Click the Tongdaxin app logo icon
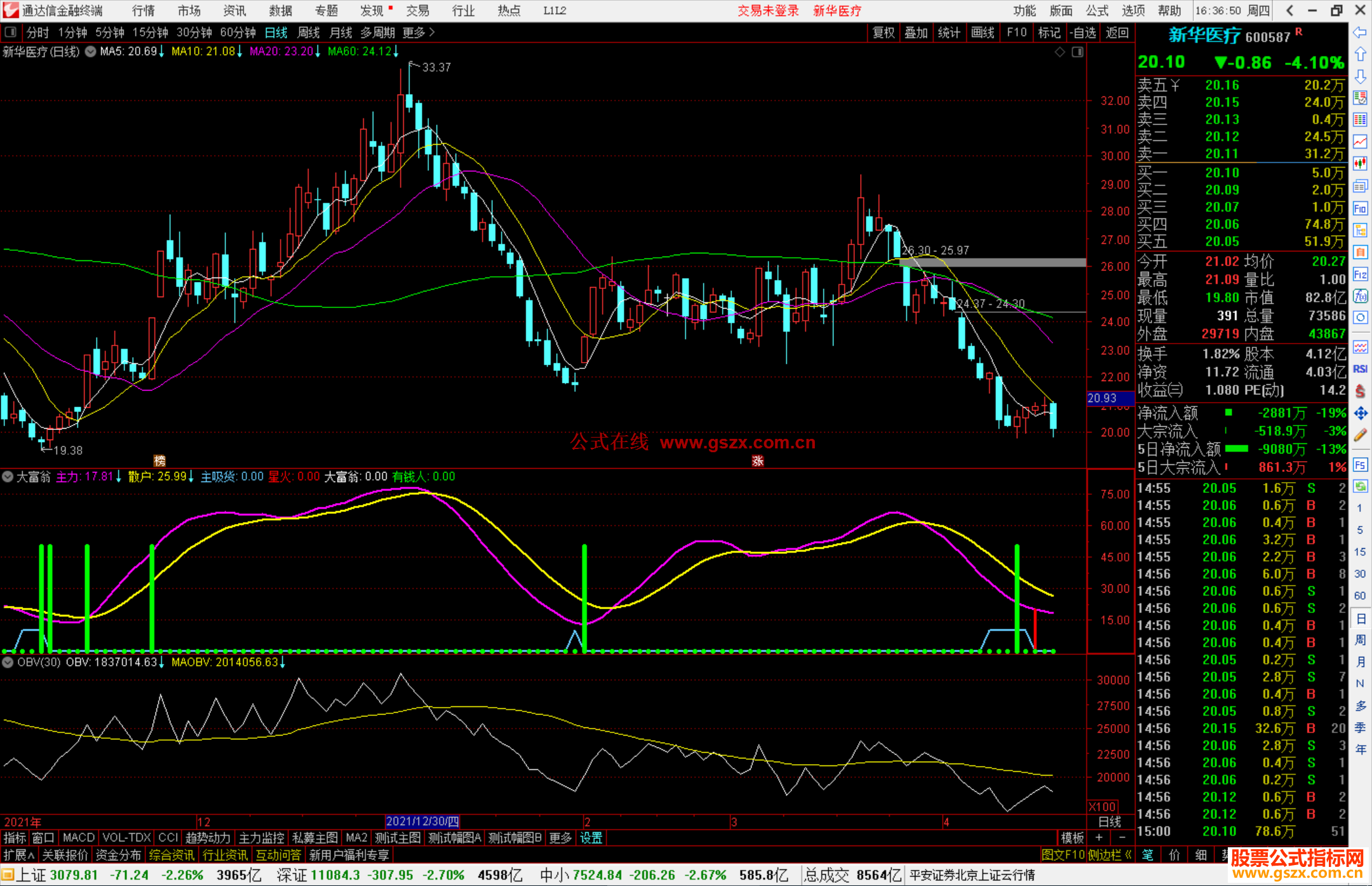The height and width of the screenshot is (886, 1372). 10,10
